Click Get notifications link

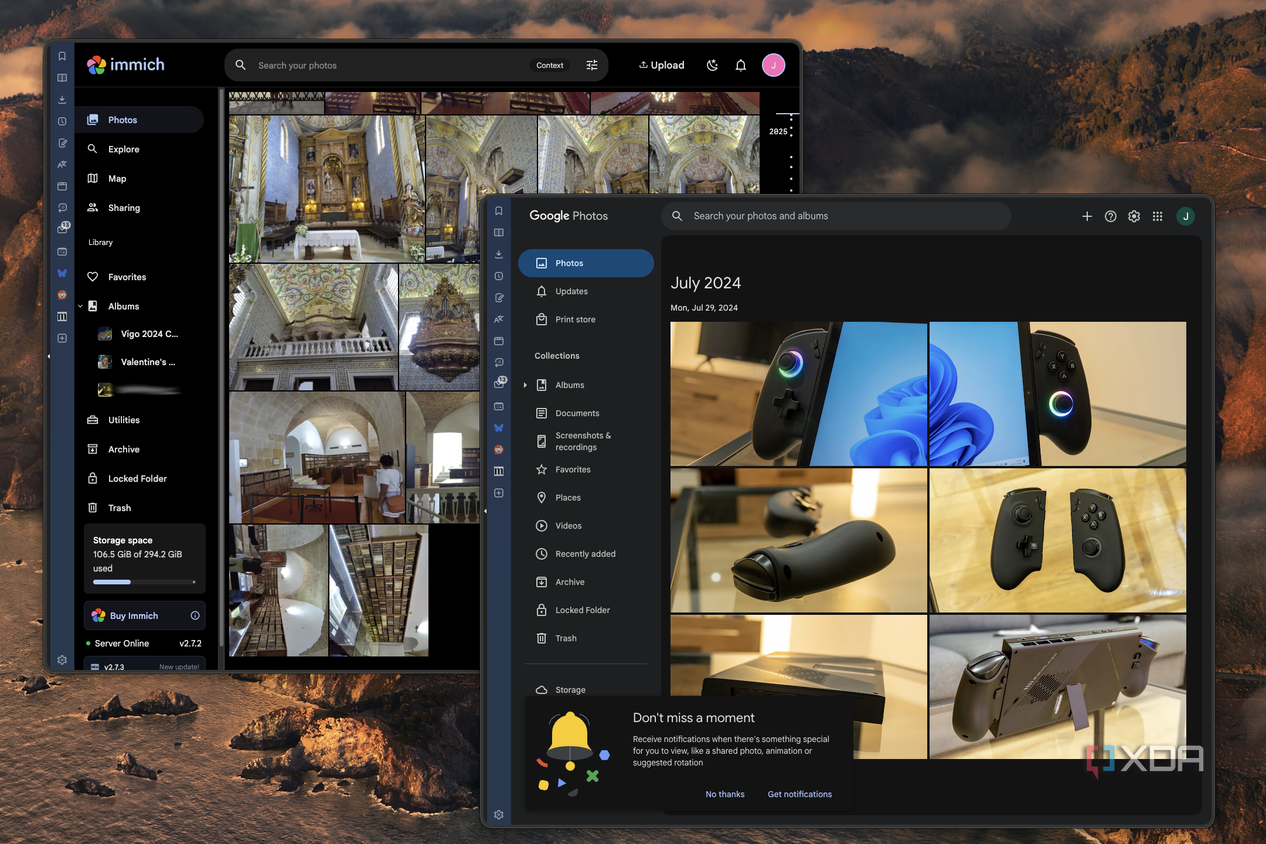(x=800, y=794)
